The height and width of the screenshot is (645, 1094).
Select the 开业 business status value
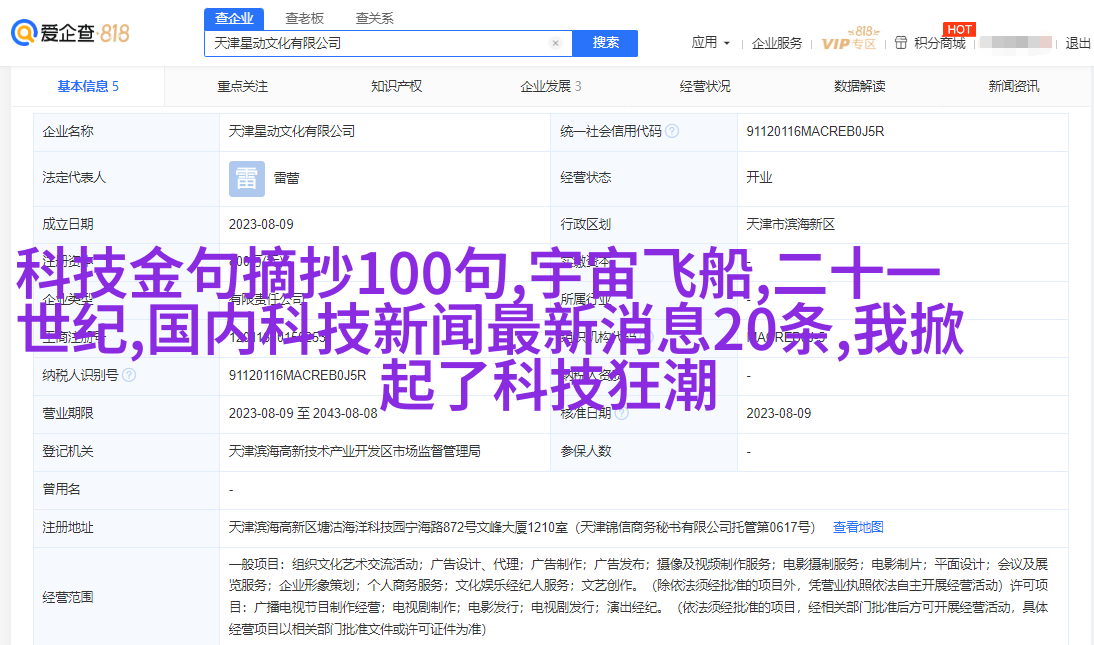pyautogui.click(x=759, y=177)
